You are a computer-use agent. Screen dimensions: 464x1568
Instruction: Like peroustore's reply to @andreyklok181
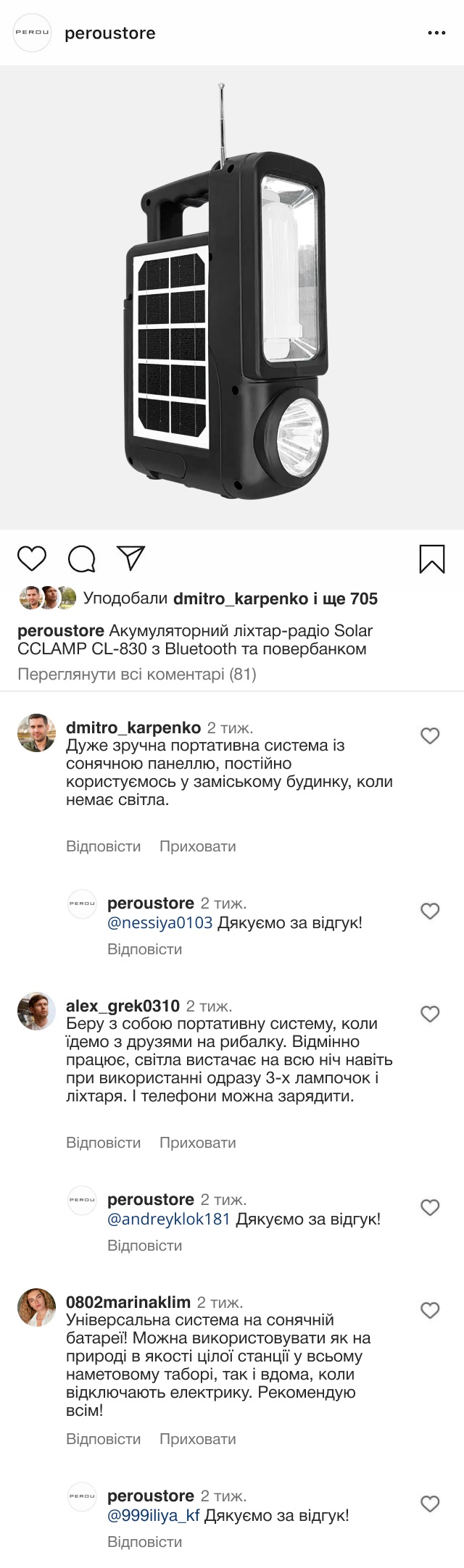pyautogui.click(x=431, y=1207)
